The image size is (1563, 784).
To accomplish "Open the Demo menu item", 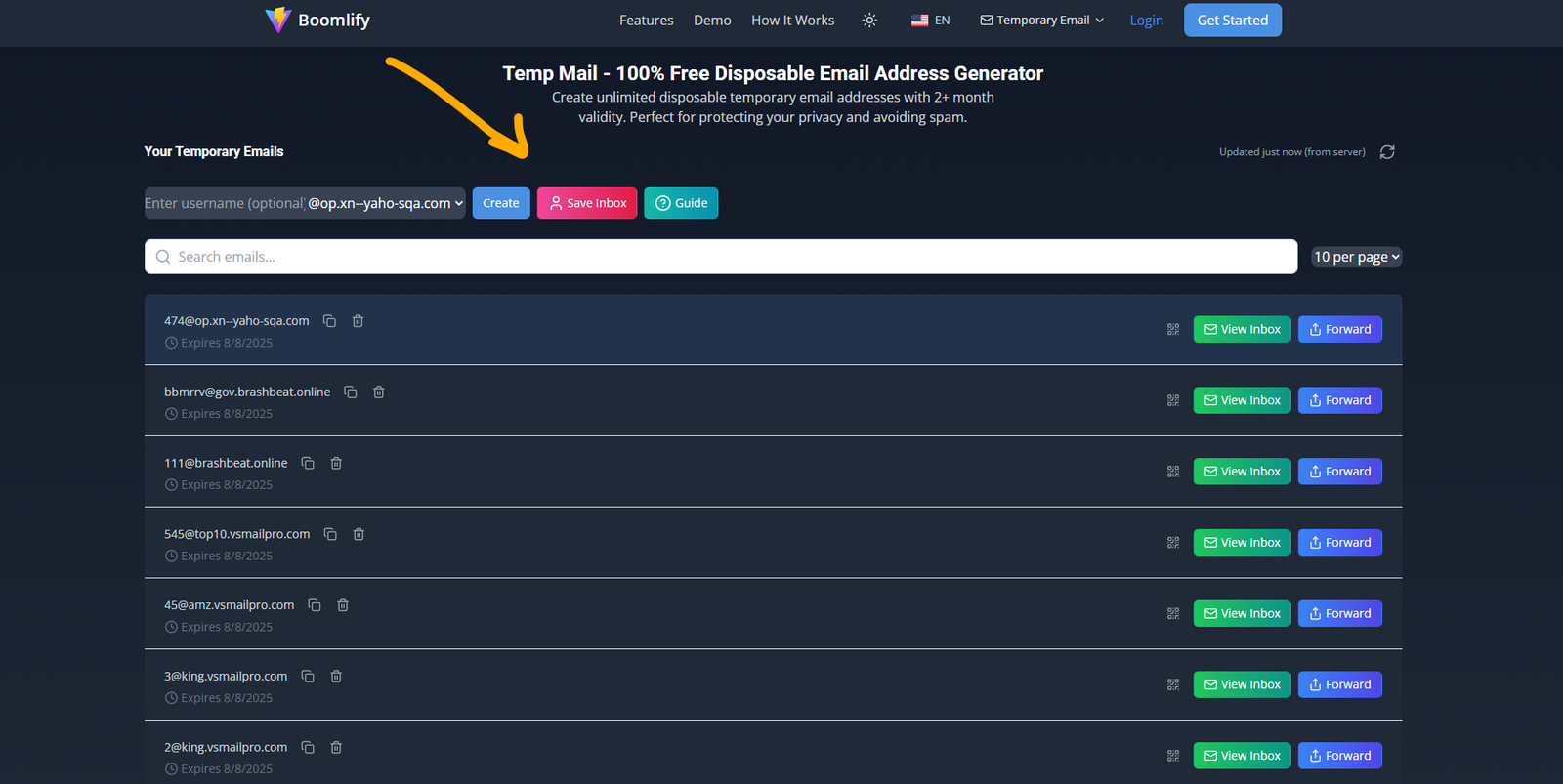I will pyautogui.click(x=712, y=20).
